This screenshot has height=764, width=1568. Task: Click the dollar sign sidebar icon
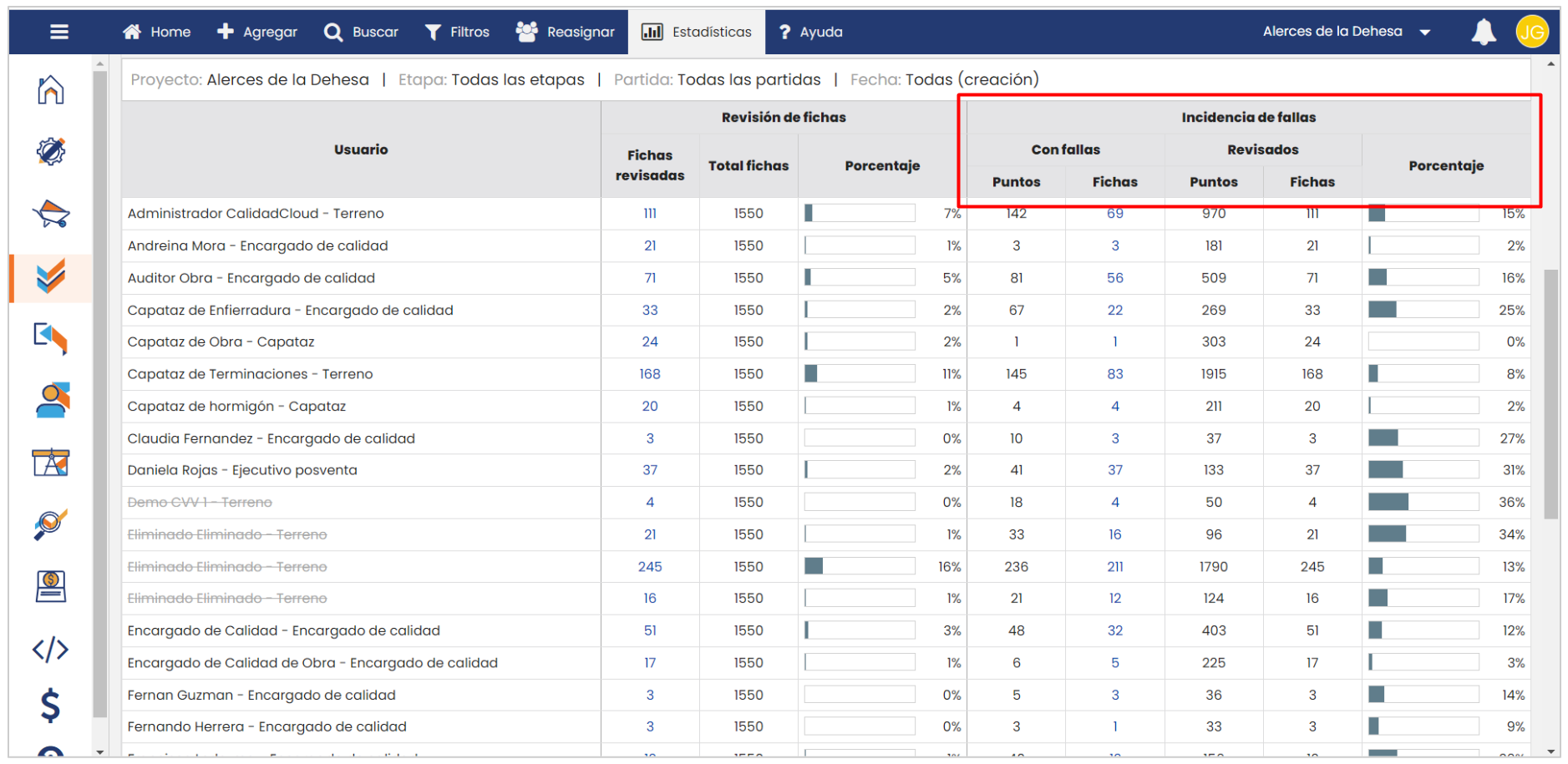pyautogui.click(x=50, y=706)
